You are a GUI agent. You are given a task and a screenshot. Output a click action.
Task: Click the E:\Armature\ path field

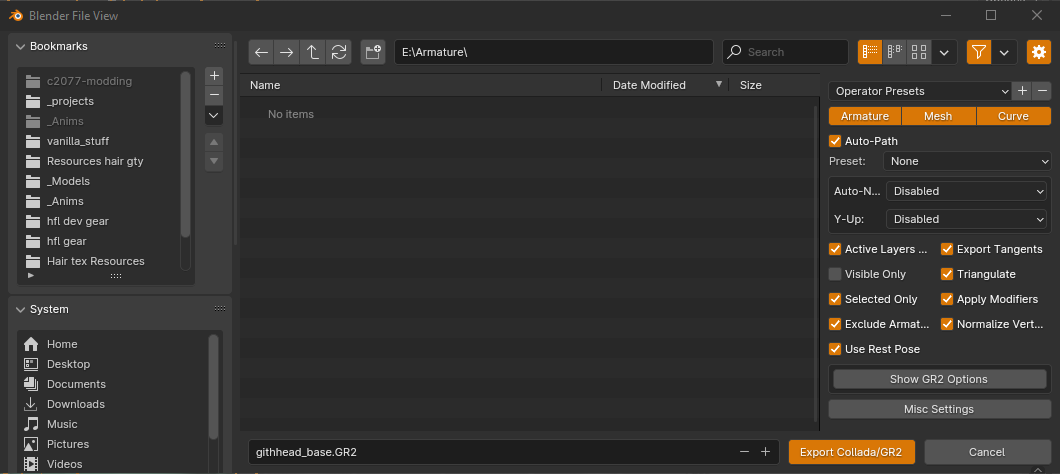[554, 52]
